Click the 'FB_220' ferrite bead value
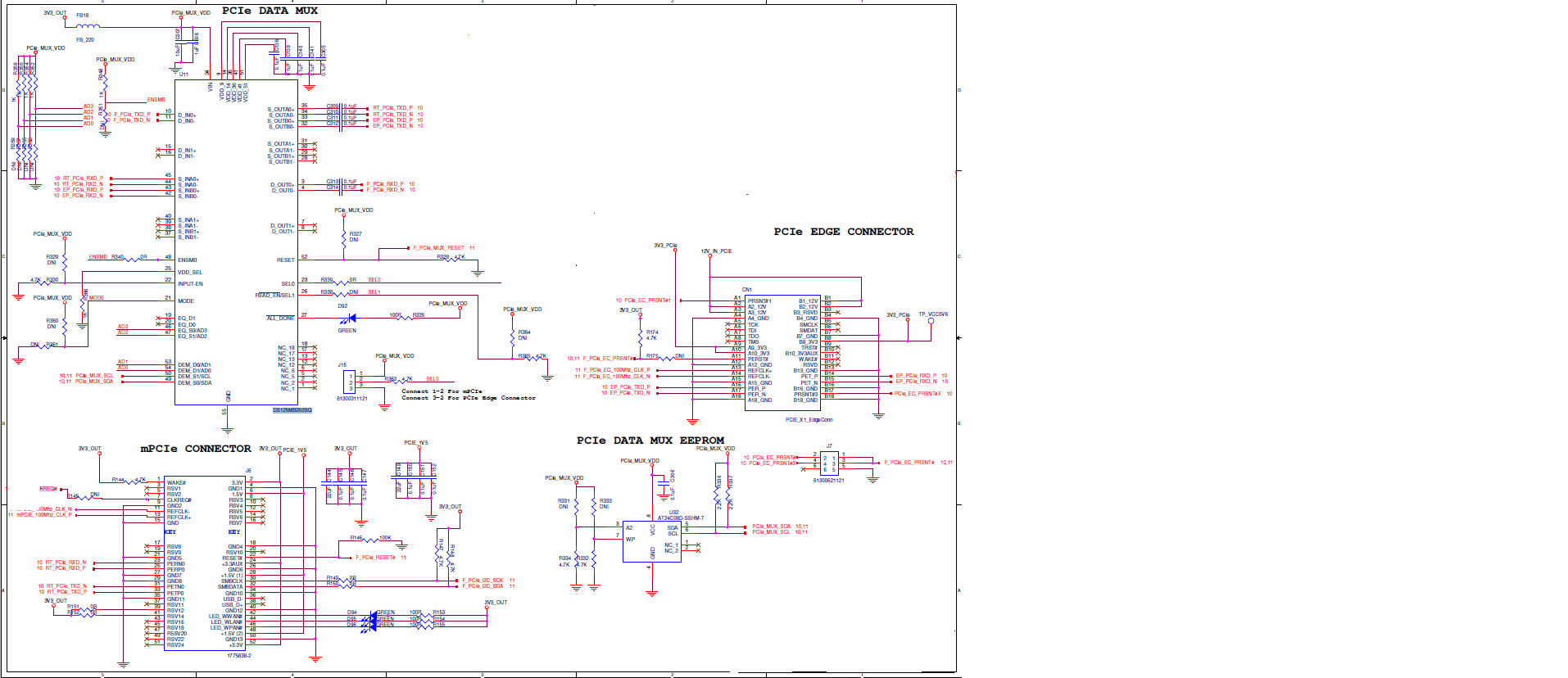Screen dimensions: 1568x678 coord(85,39)
